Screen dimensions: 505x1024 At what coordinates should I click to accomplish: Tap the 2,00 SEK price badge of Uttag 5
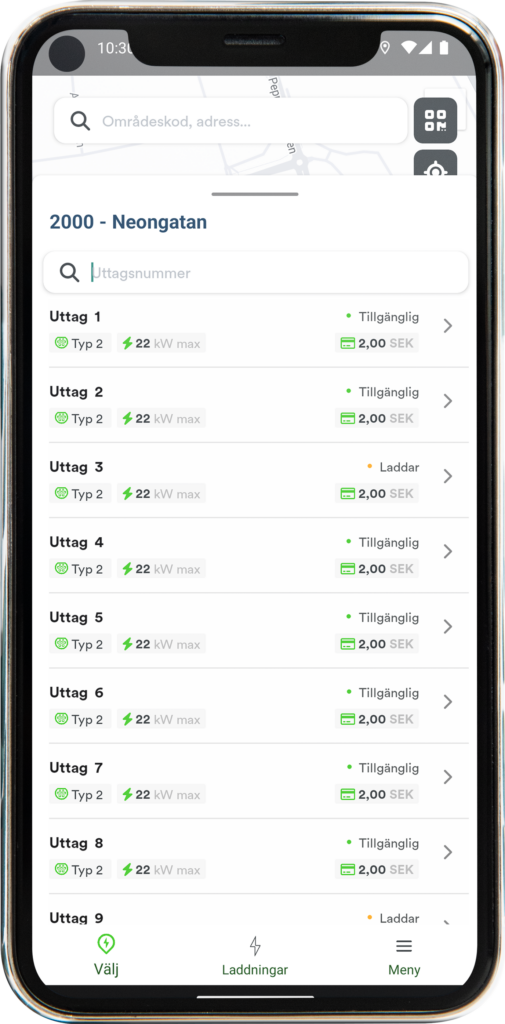(x=377, y=643)
